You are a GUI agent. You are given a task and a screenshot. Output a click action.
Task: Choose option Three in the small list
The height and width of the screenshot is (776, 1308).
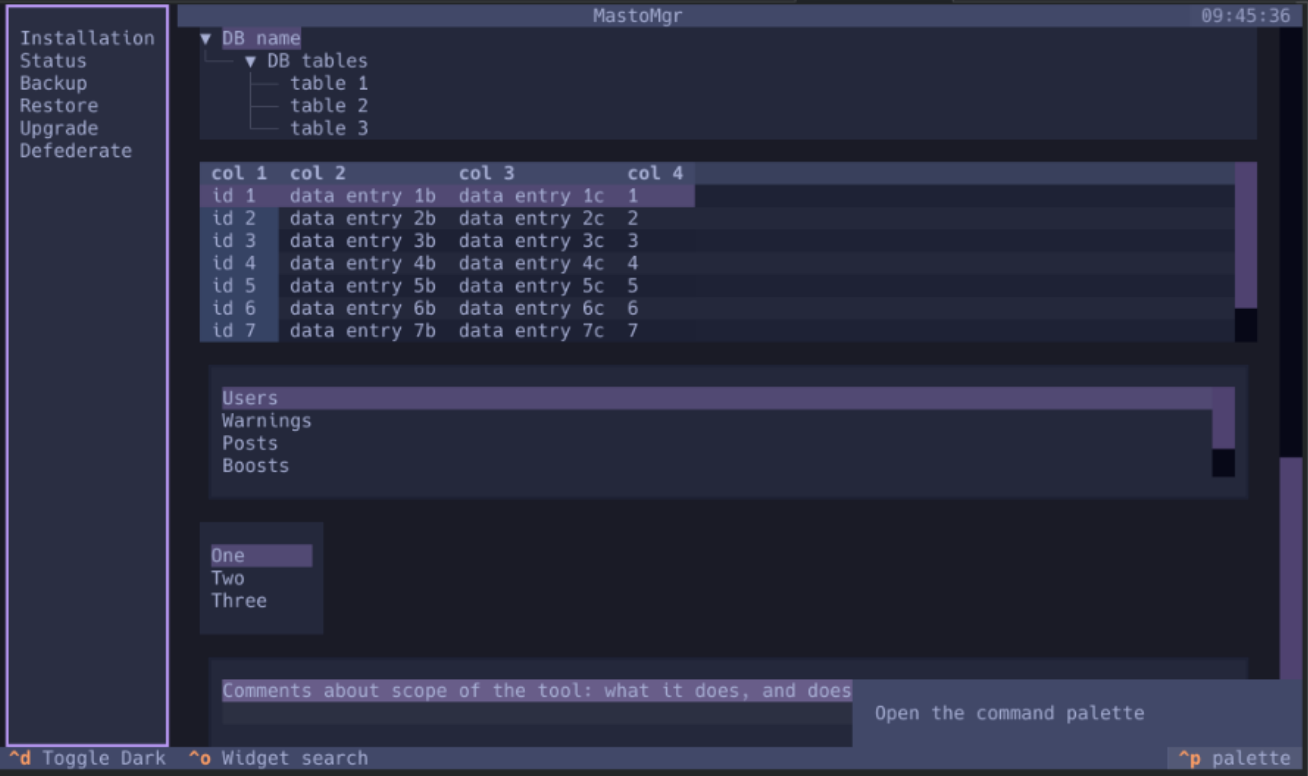pos(239,601)
